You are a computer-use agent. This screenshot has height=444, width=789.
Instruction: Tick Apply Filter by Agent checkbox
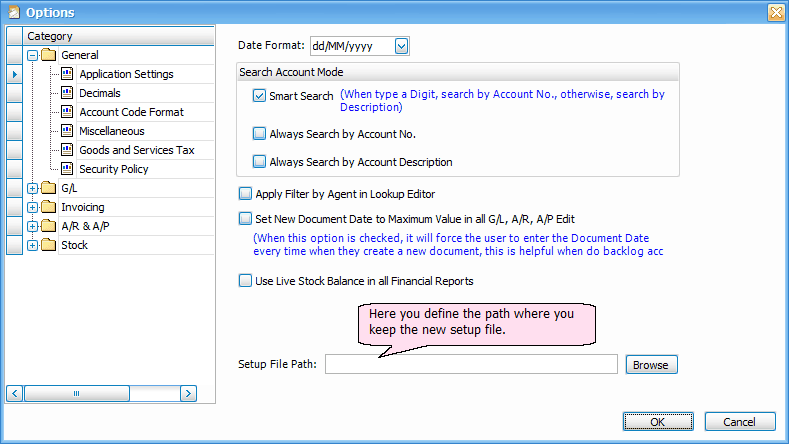(246, 194)
